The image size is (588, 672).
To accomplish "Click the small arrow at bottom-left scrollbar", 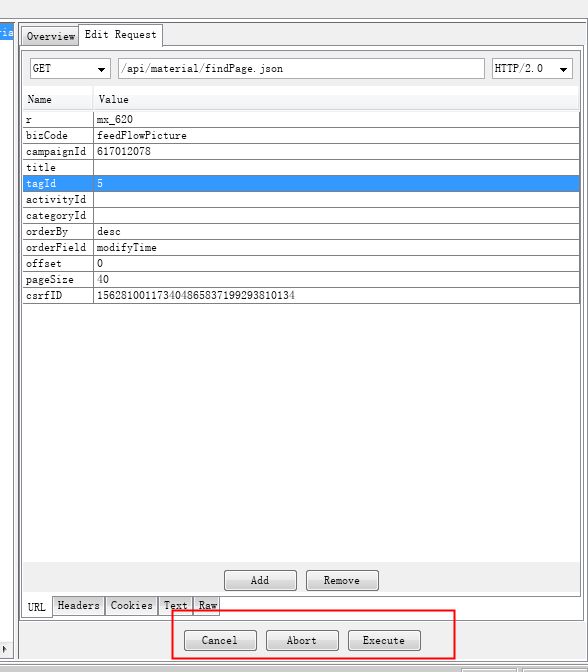I will click(5, 649).
